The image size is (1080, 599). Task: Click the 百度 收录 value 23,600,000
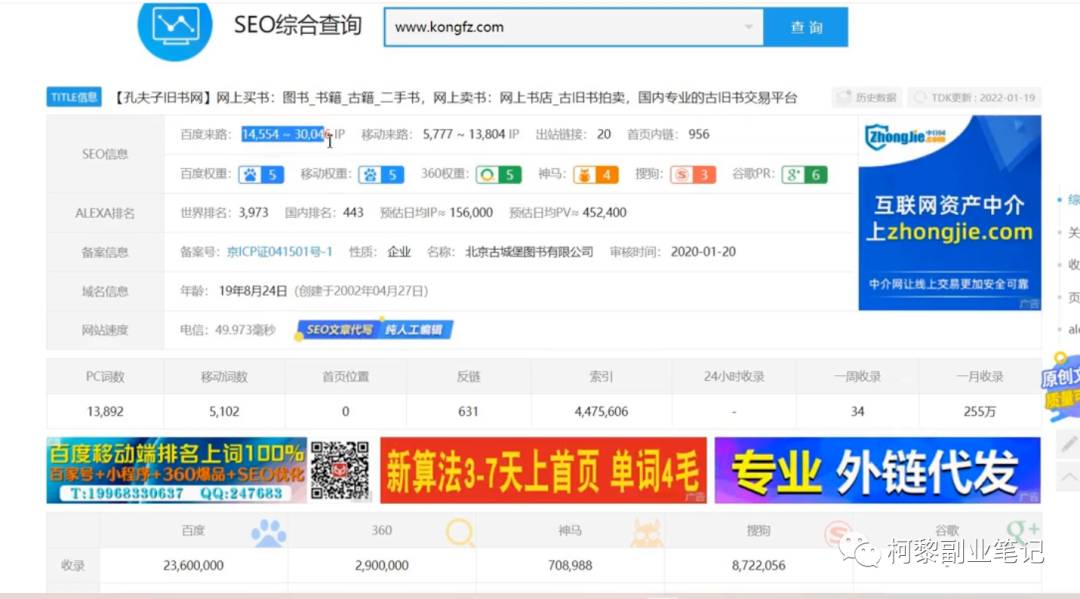pyautogui.click(x=193, y=565)
